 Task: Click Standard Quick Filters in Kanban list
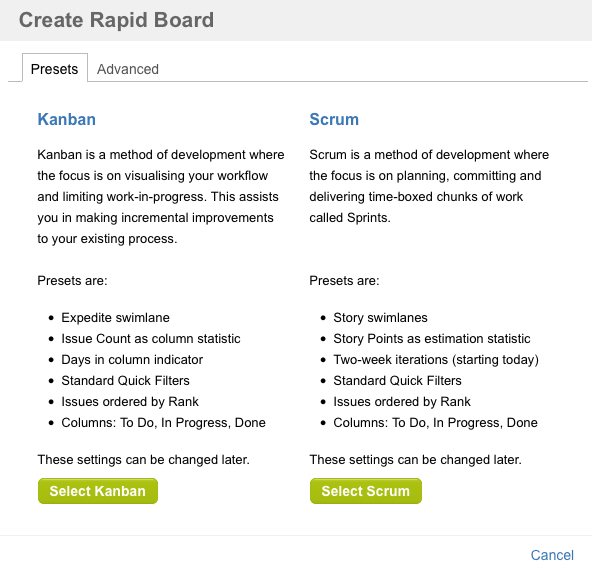pos(125,381)
